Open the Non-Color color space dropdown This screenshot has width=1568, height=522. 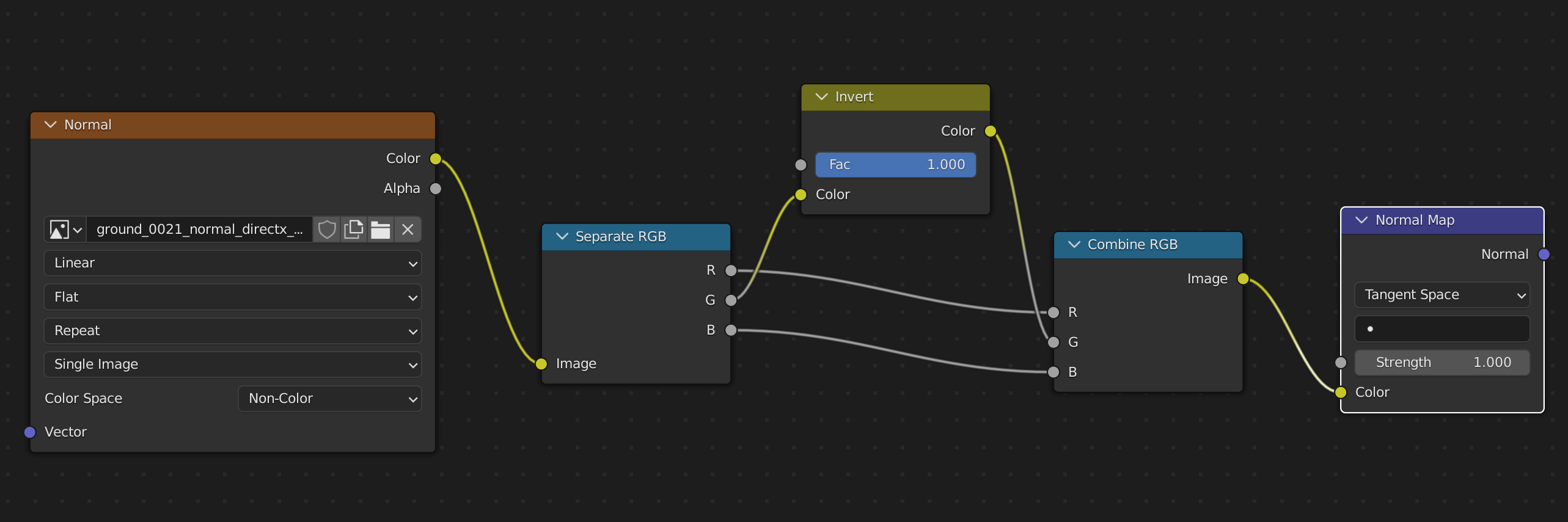click(x=329, y=399)
